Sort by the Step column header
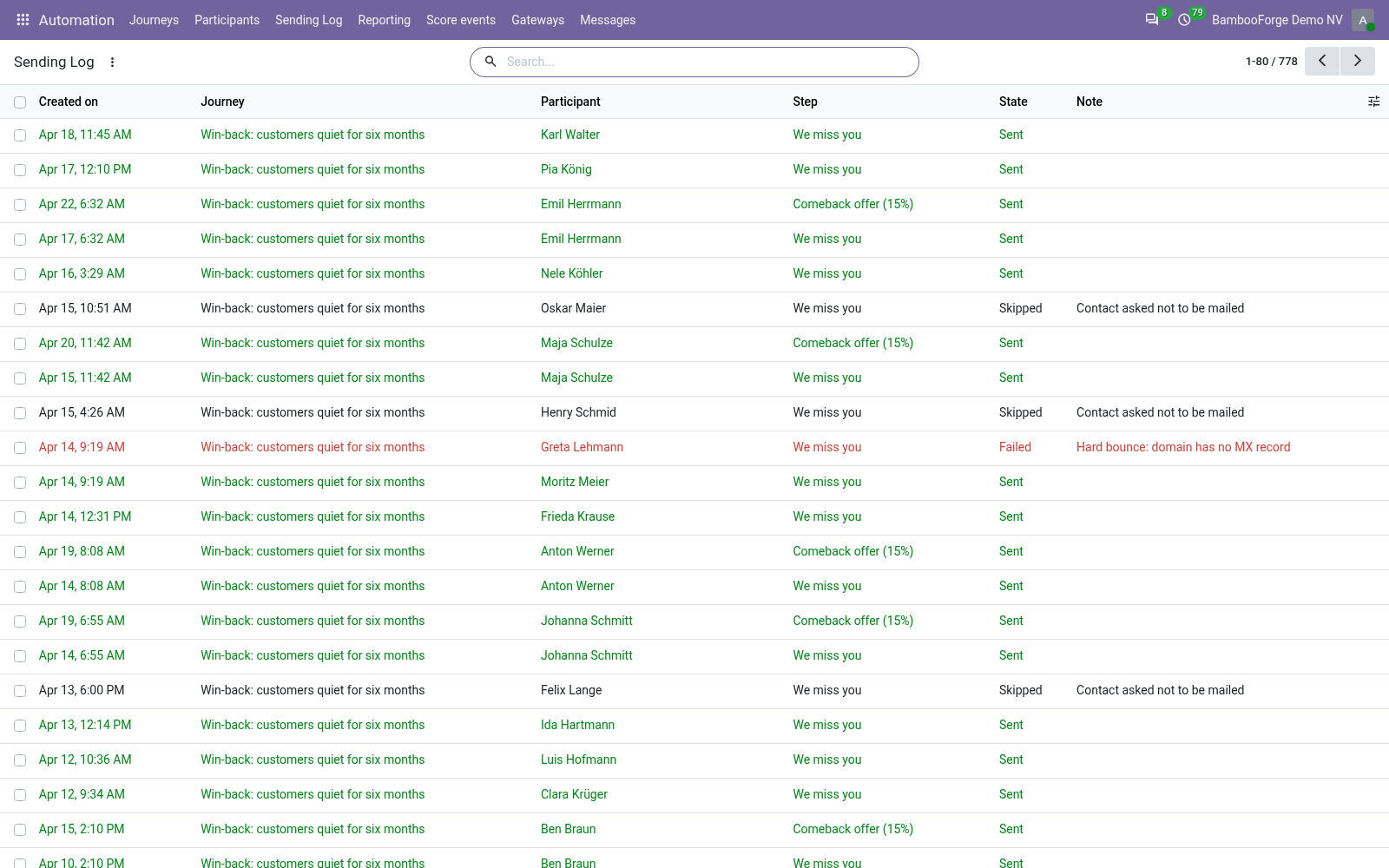This screenshot has height=868, width=1389. tap(805, 102)
